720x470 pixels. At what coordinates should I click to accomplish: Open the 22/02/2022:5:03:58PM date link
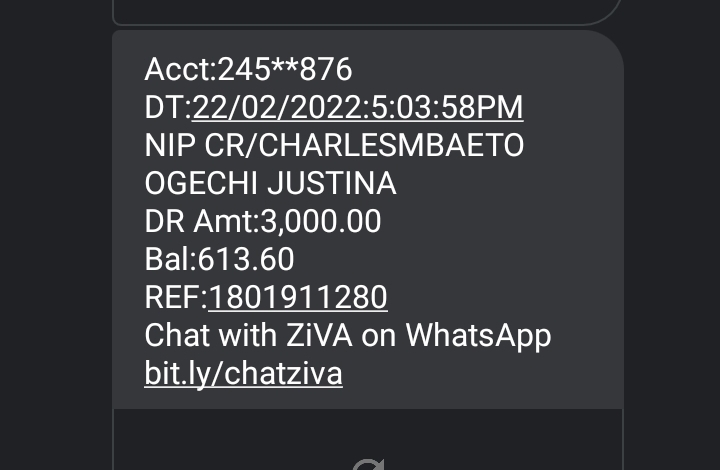click(357, 107)
